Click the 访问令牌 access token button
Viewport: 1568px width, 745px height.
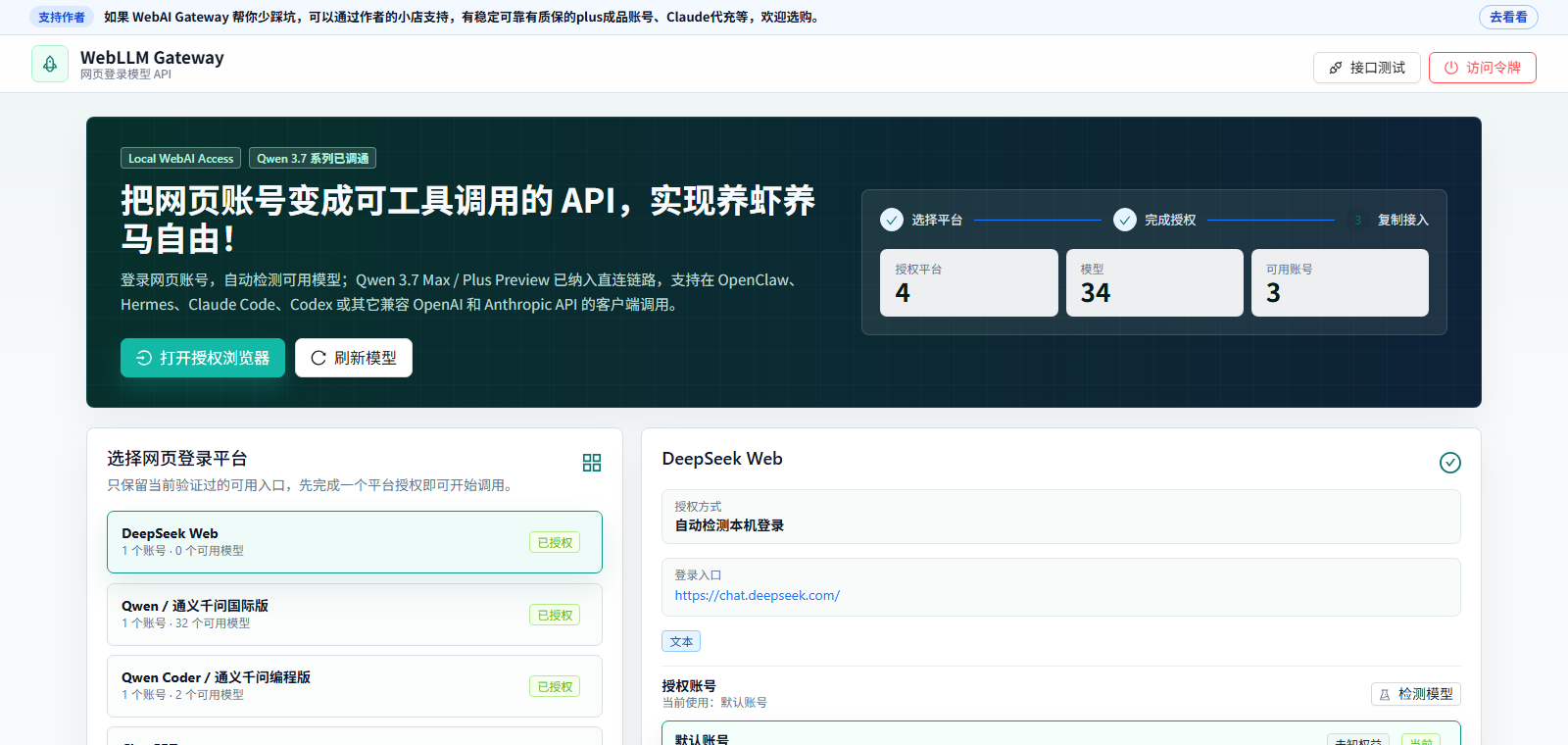click(x=1482, y=68)
